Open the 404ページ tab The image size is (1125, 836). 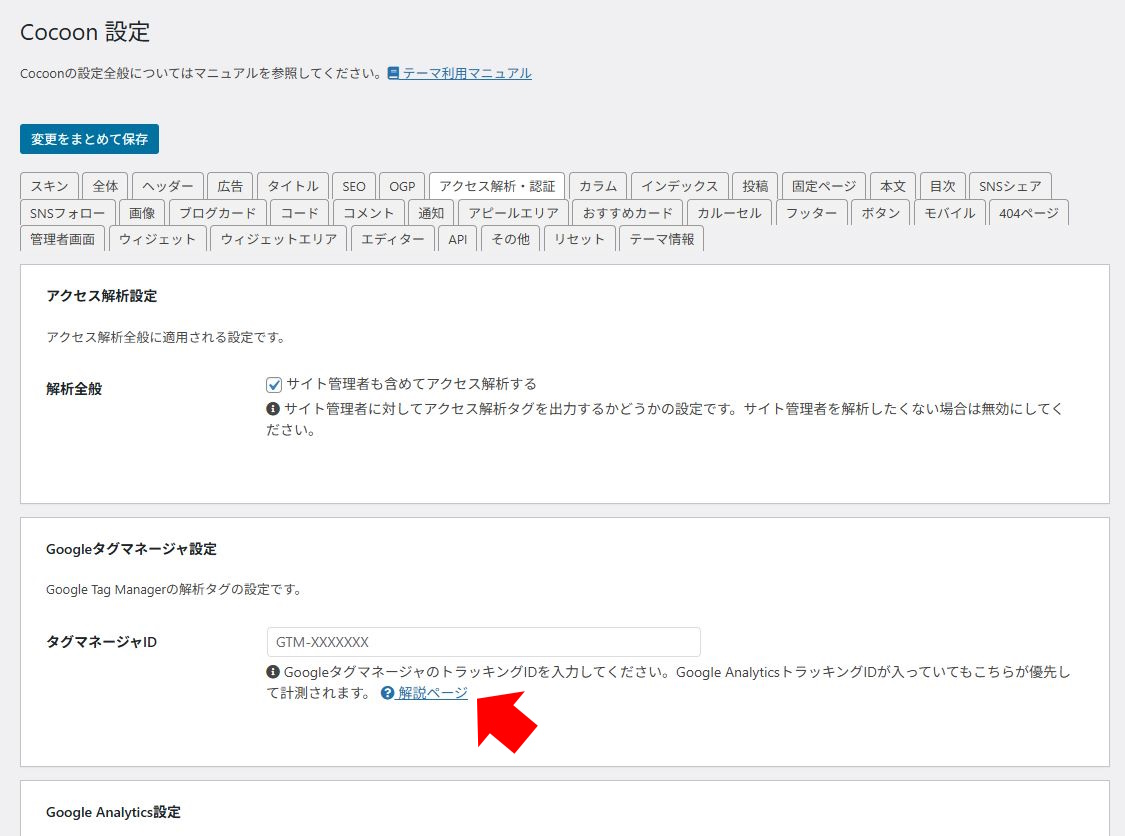tap(1029, 213)
